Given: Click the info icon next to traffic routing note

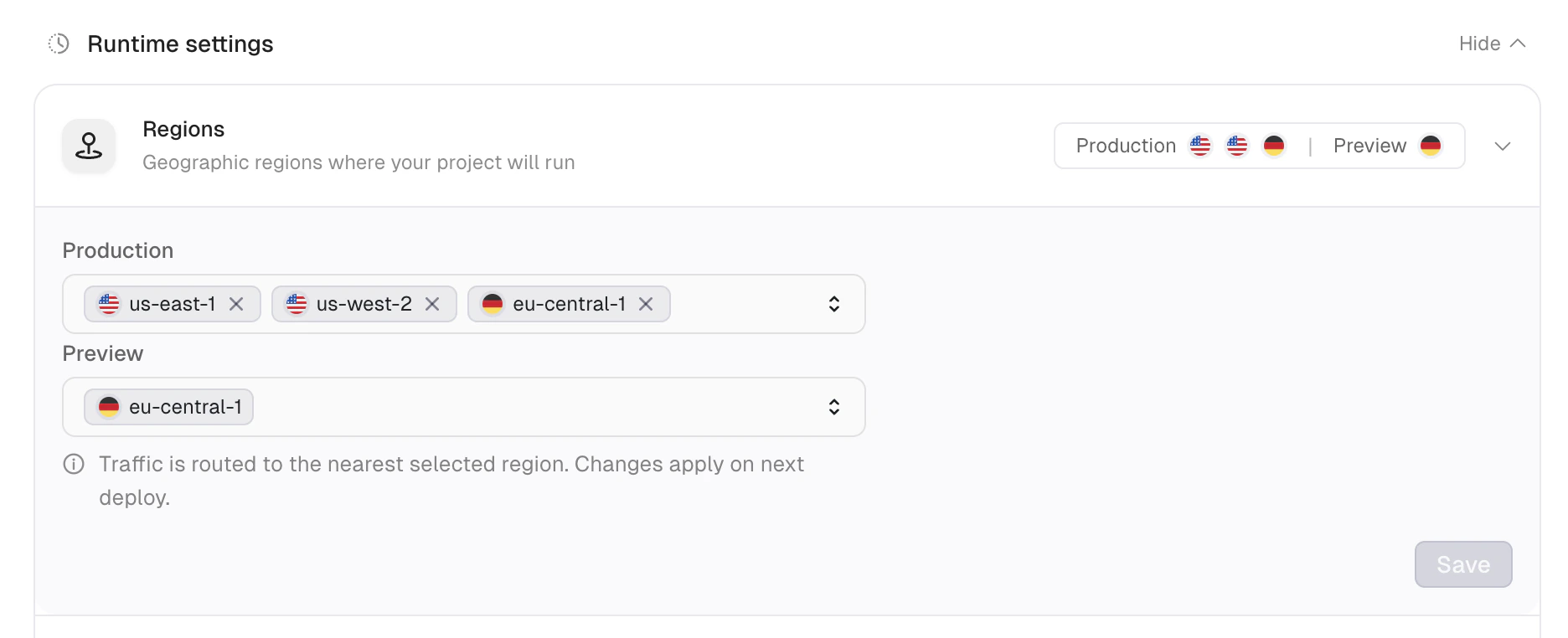Looking at the screenshot, I should [x=73, y=464].
